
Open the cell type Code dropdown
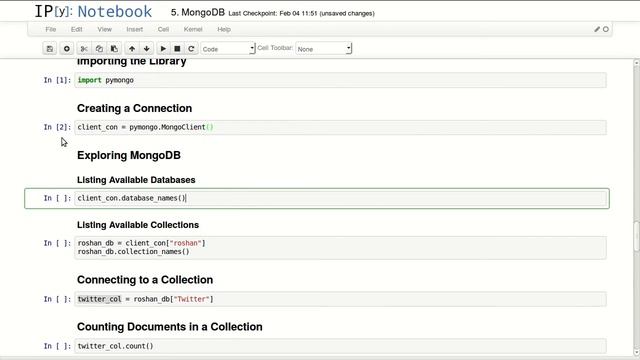pos(228,49)
